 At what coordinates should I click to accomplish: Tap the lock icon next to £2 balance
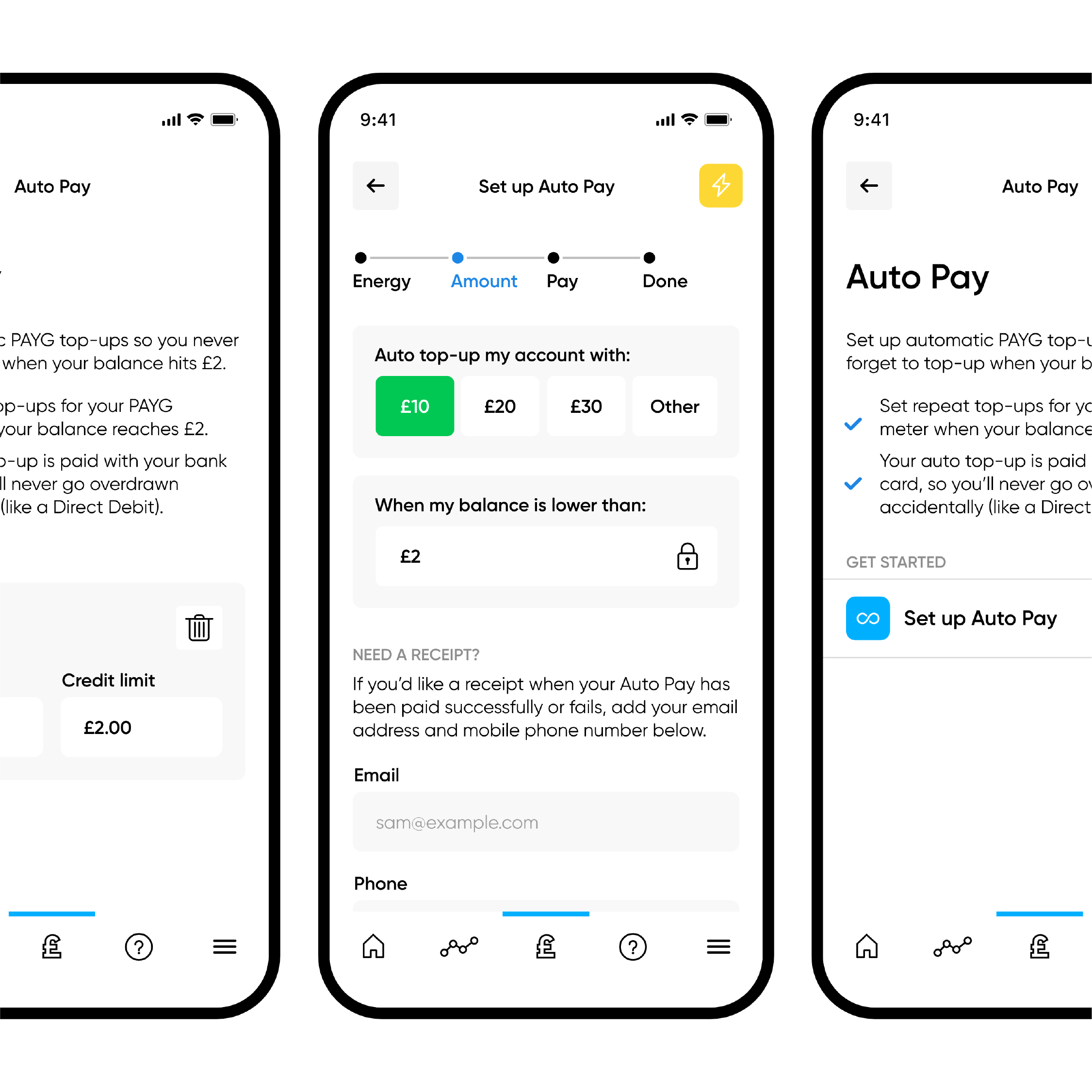(688, 556)
